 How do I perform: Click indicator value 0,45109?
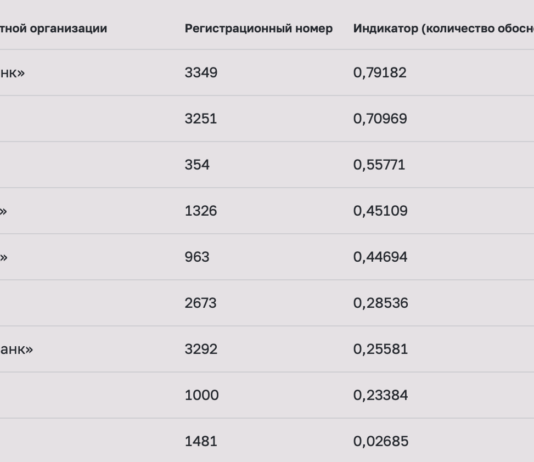pos(380,211)
